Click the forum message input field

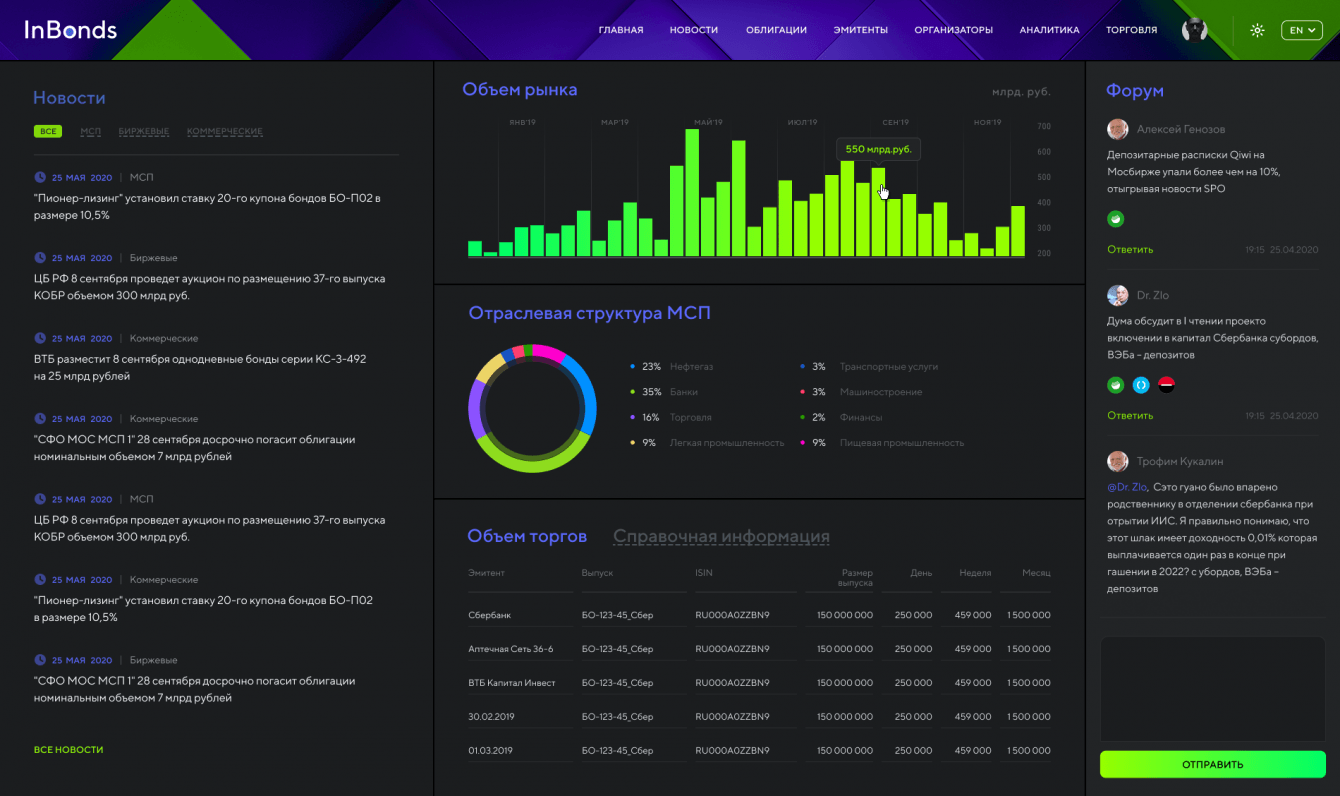pyautogui.click(x=1212, y=689)
